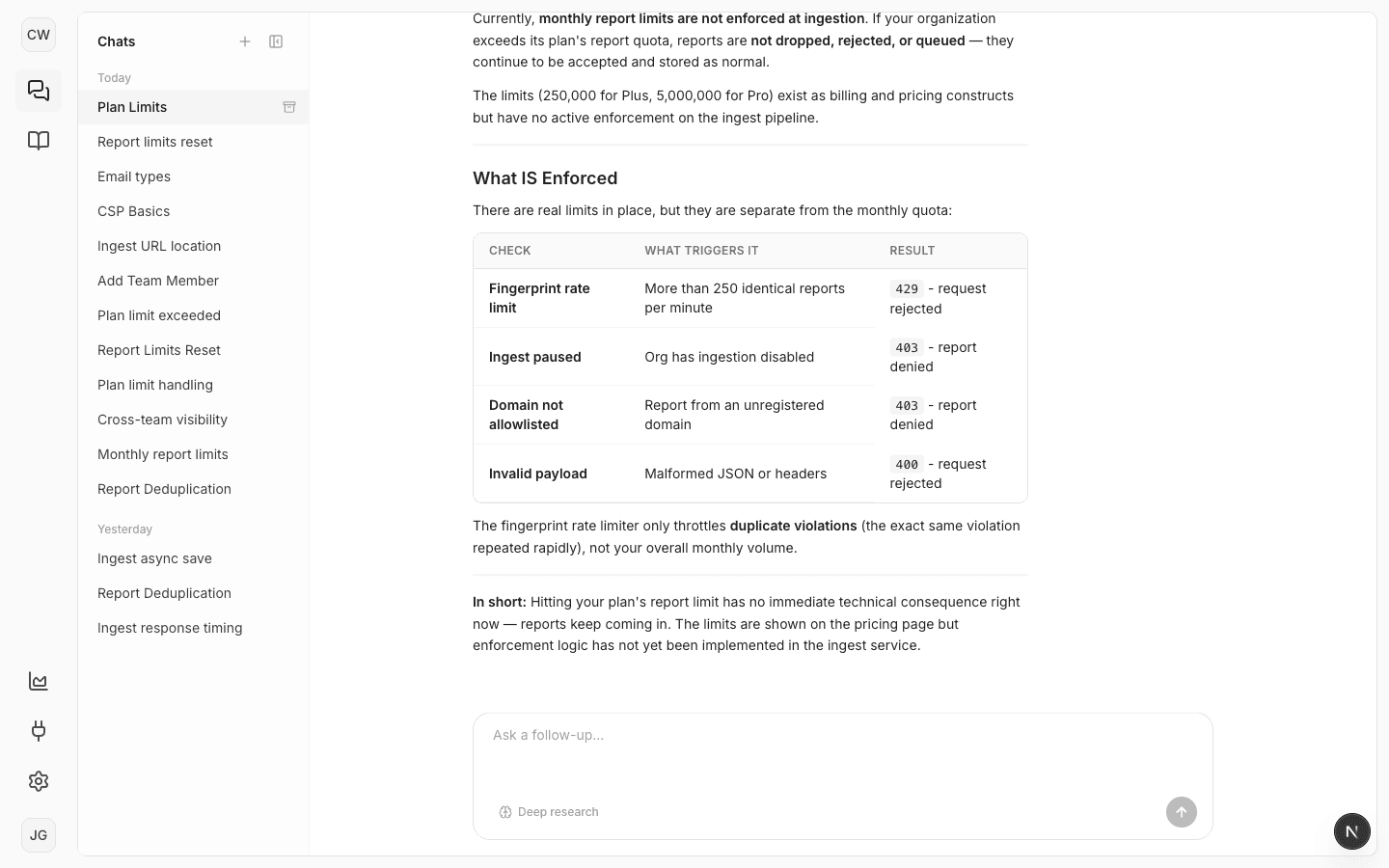
Task: Open the integrations plug icon
Action: coord(39,731)
